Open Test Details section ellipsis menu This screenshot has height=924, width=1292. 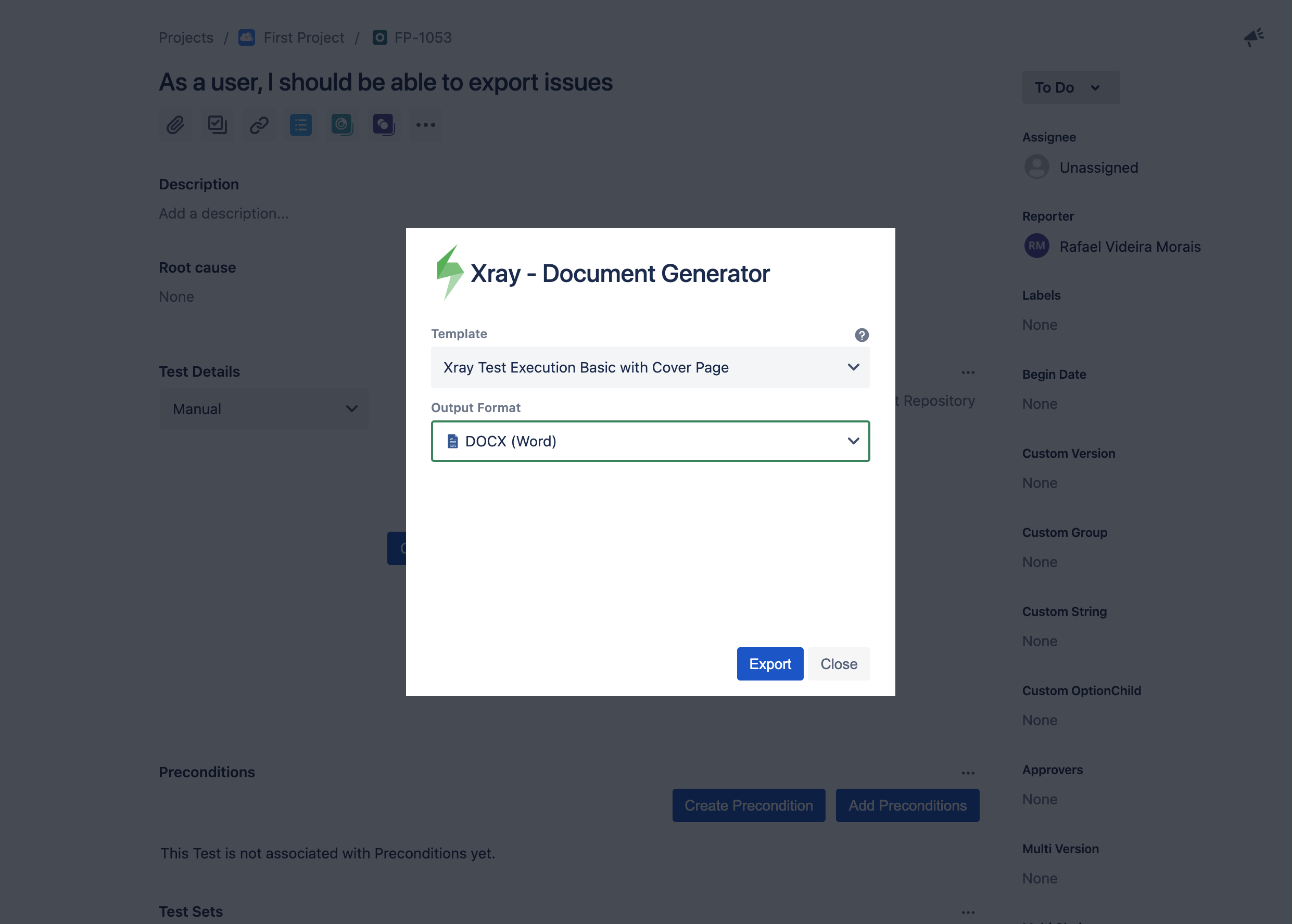point(968,373)
